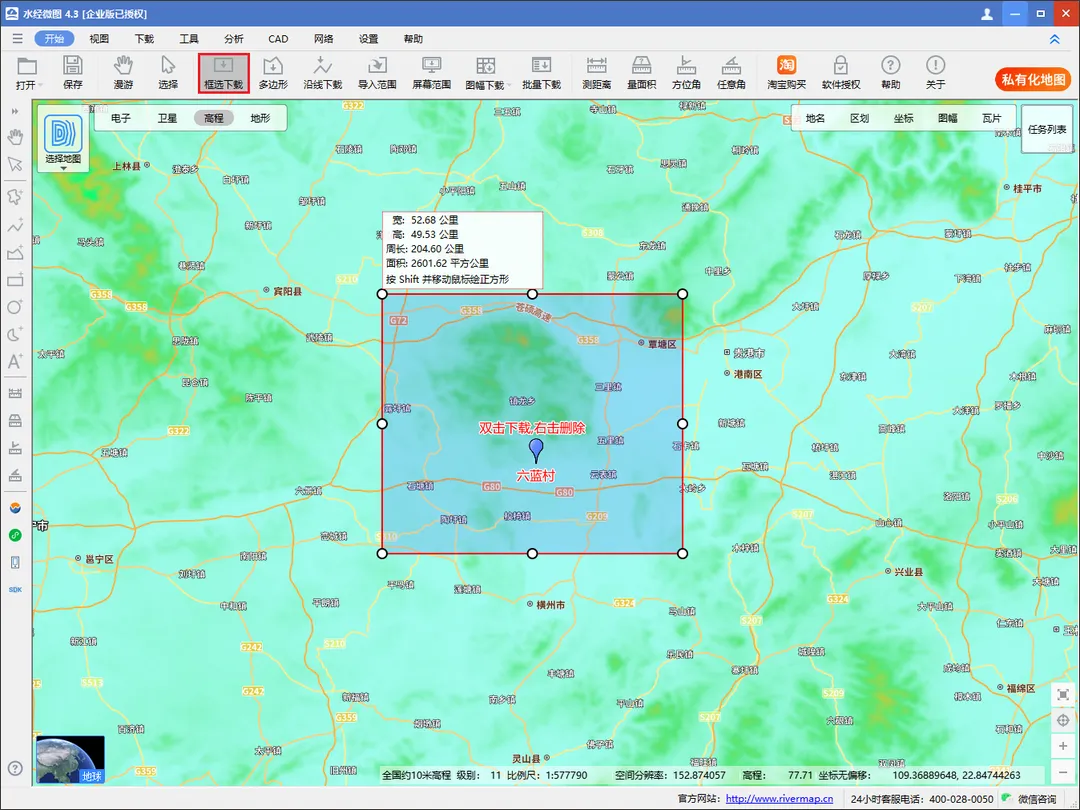Toggle the 区划 overlay
The image size is (1080, 810).
[859, 118]
